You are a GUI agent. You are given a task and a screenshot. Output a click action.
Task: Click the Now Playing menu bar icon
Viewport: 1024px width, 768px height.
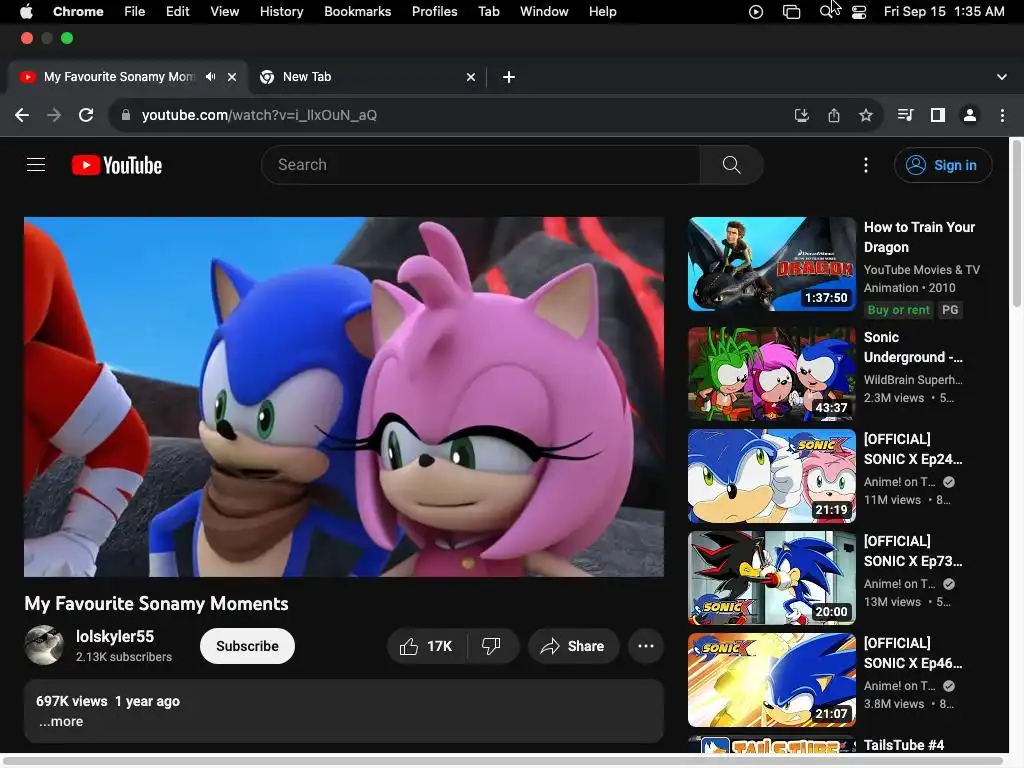pos(756,12)
